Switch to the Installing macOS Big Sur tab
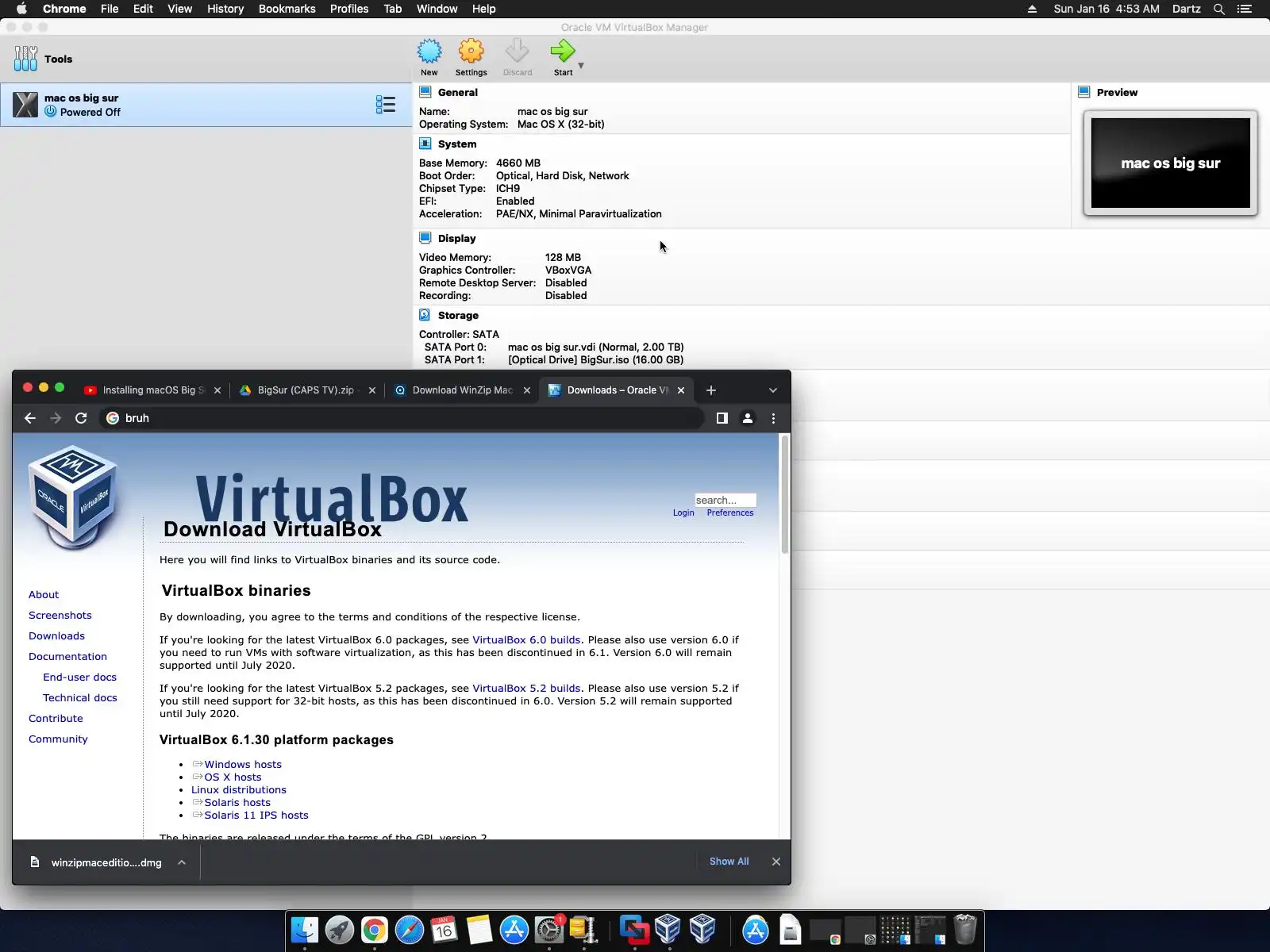Image resolution: width=1270 pixels, height=952 pixels. tap(151, 390)
